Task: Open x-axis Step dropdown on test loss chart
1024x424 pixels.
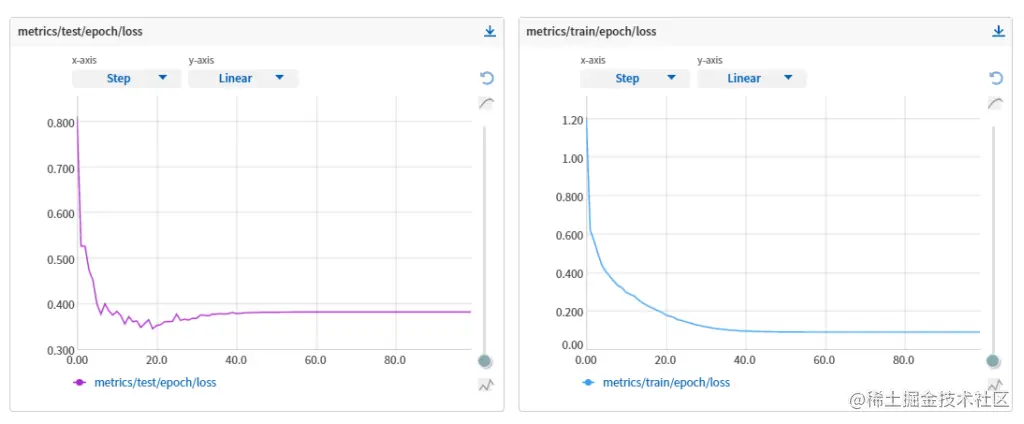Action: click(127, 78)
